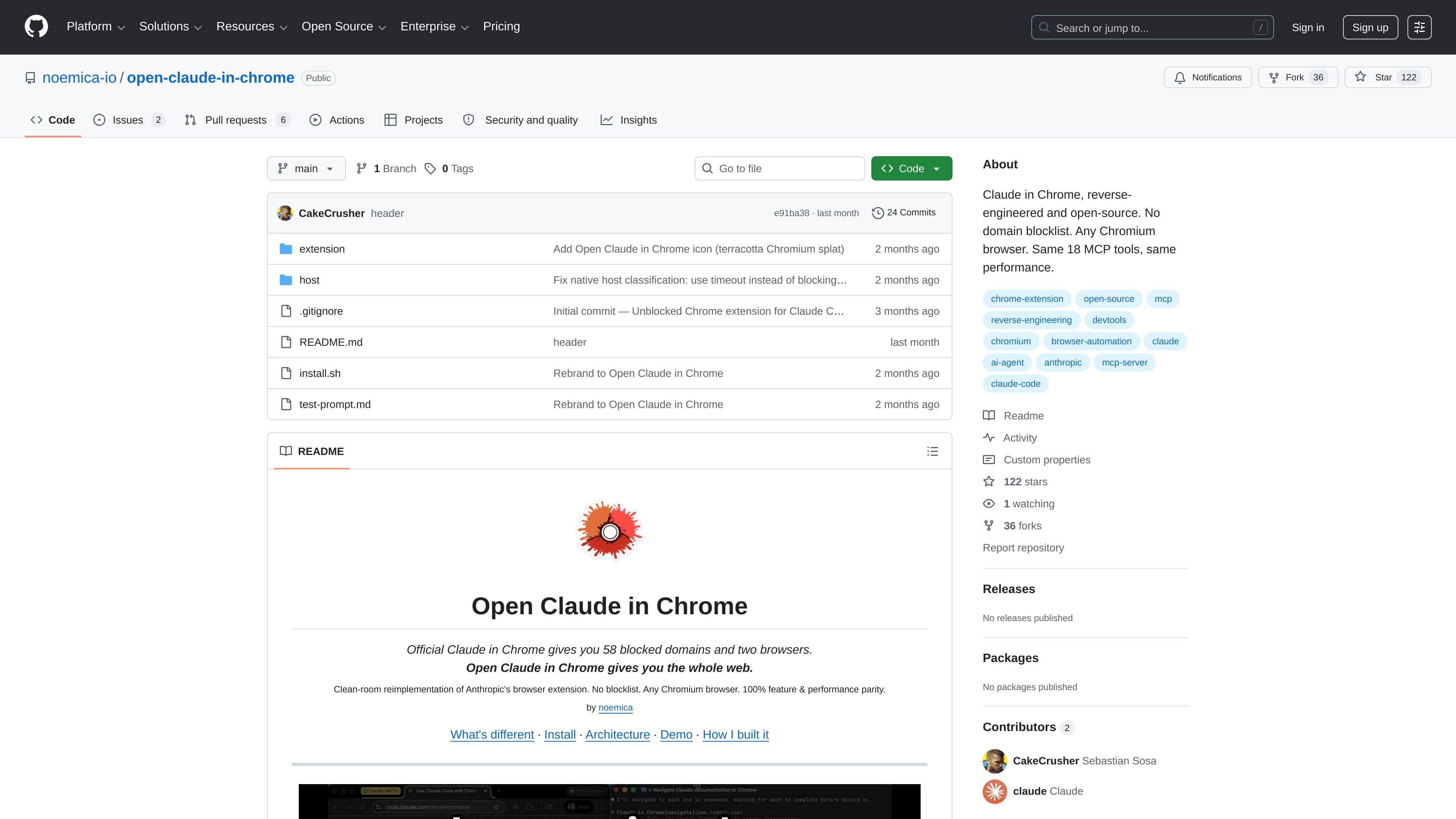This screenshot has height=819, width=1456.
Task: Click the mcp-server topic tag
Action: click(x=1124, y=362)
